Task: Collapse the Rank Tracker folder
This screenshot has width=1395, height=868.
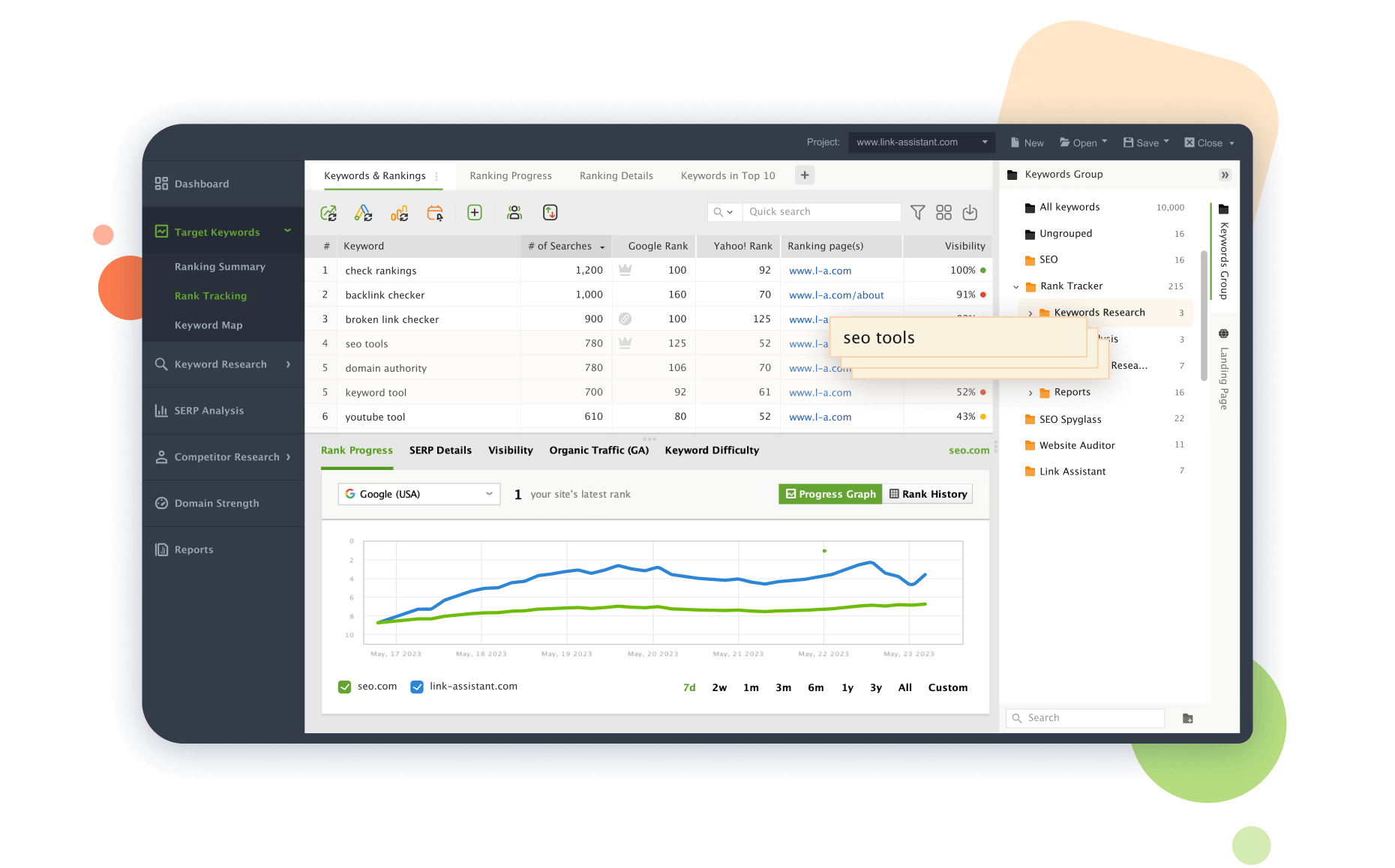Action: [x=1016, y=286]
